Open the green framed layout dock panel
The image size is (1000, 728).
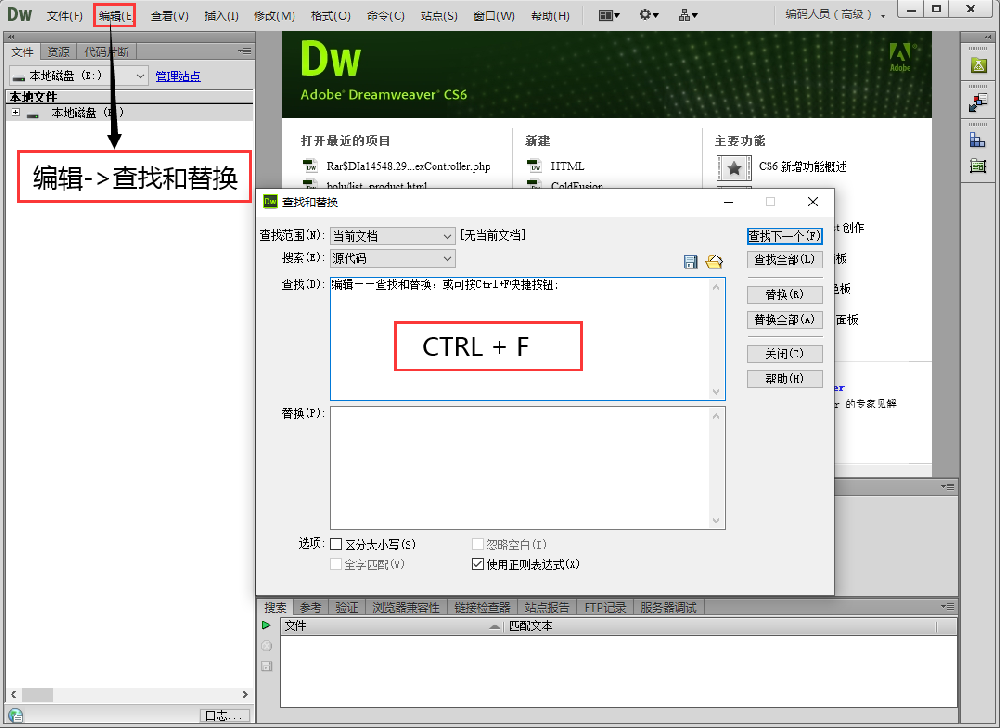point(978,166)
